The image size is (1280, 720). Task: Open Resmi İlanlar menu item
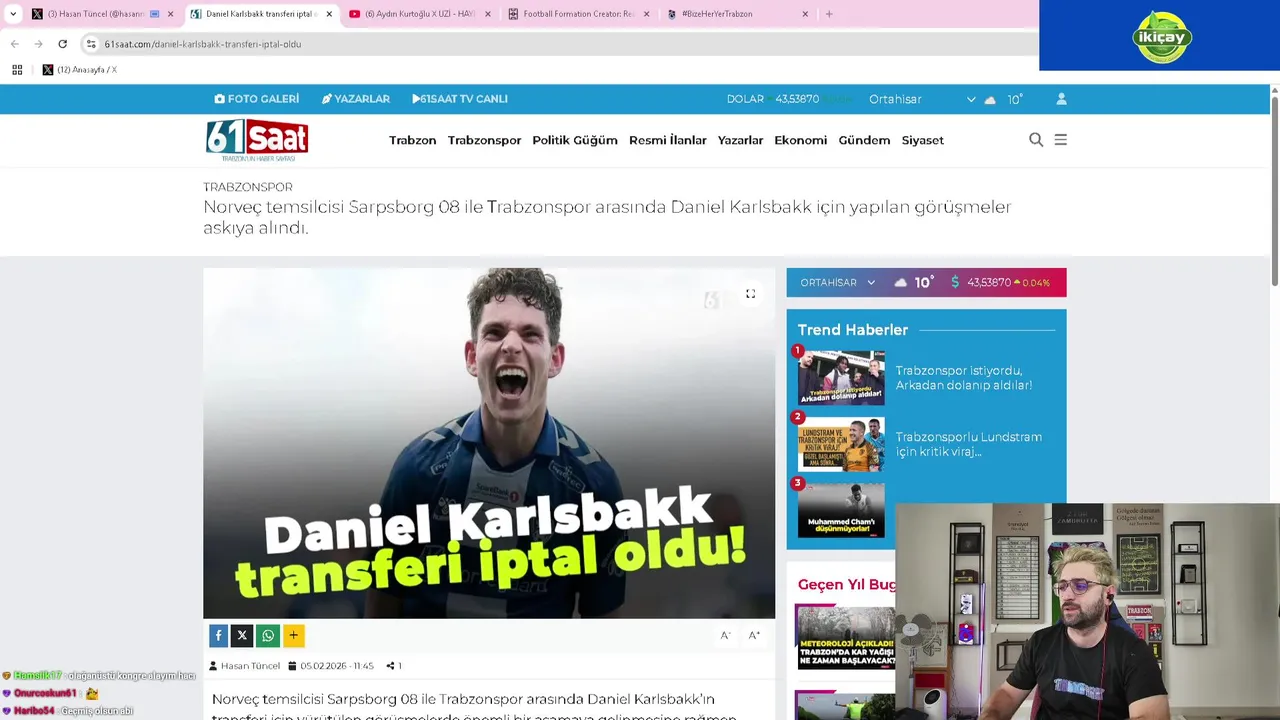coord(667,140)
